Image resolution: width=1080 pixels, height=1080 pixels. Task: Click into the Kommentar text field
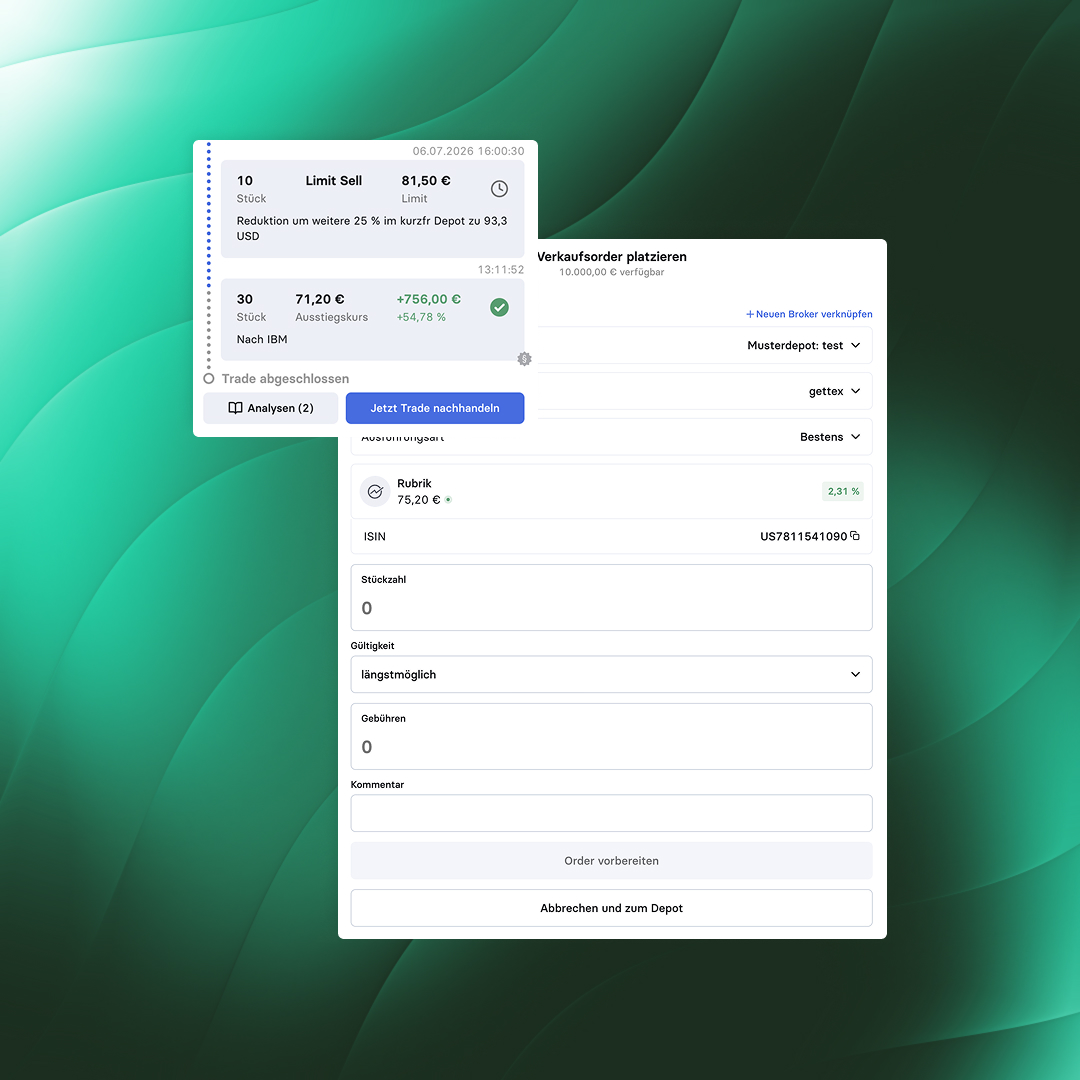coord(612,813)
